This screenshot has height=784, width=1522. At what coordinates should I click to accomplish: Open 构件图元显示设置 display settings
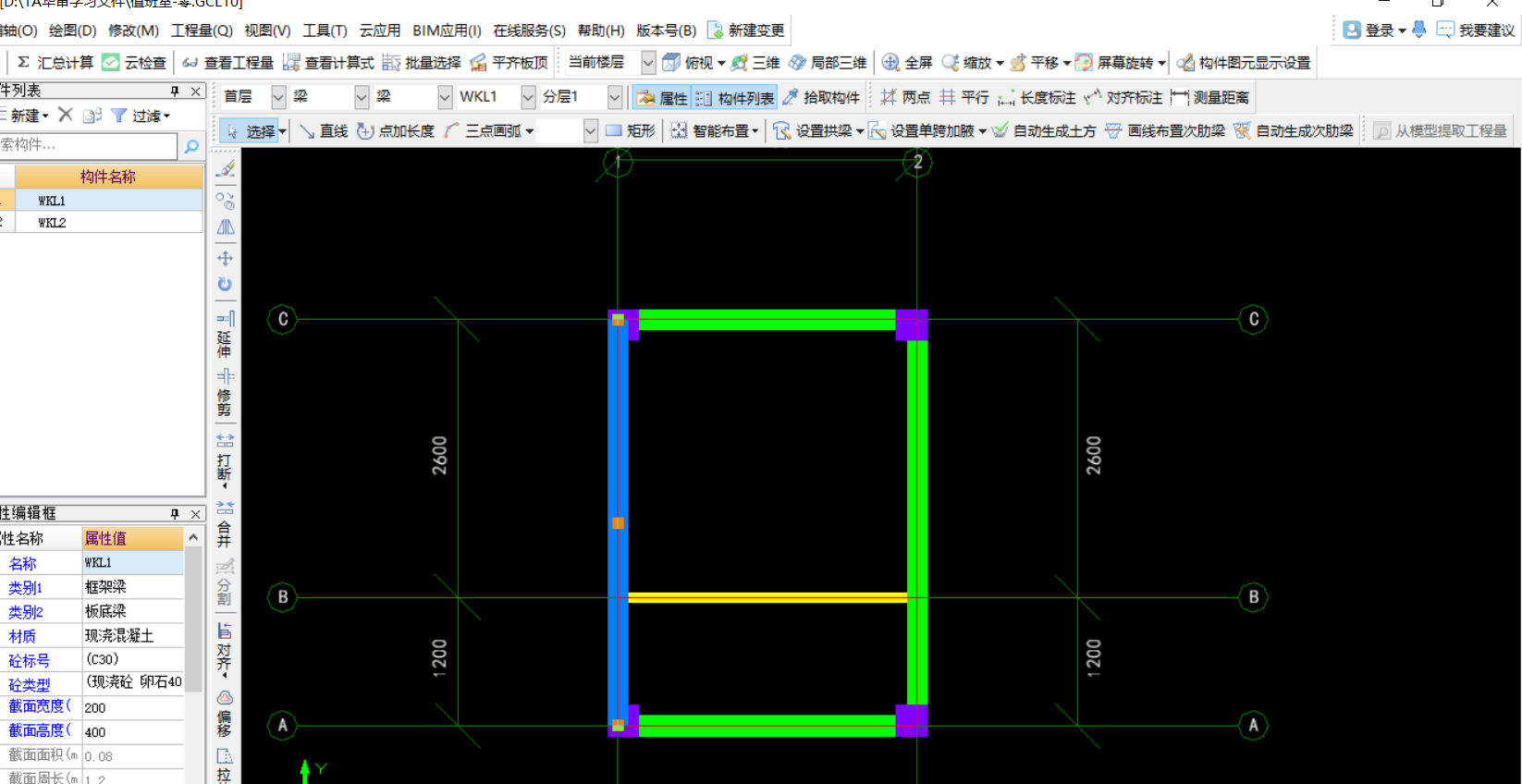click(x=1244, y=62)
